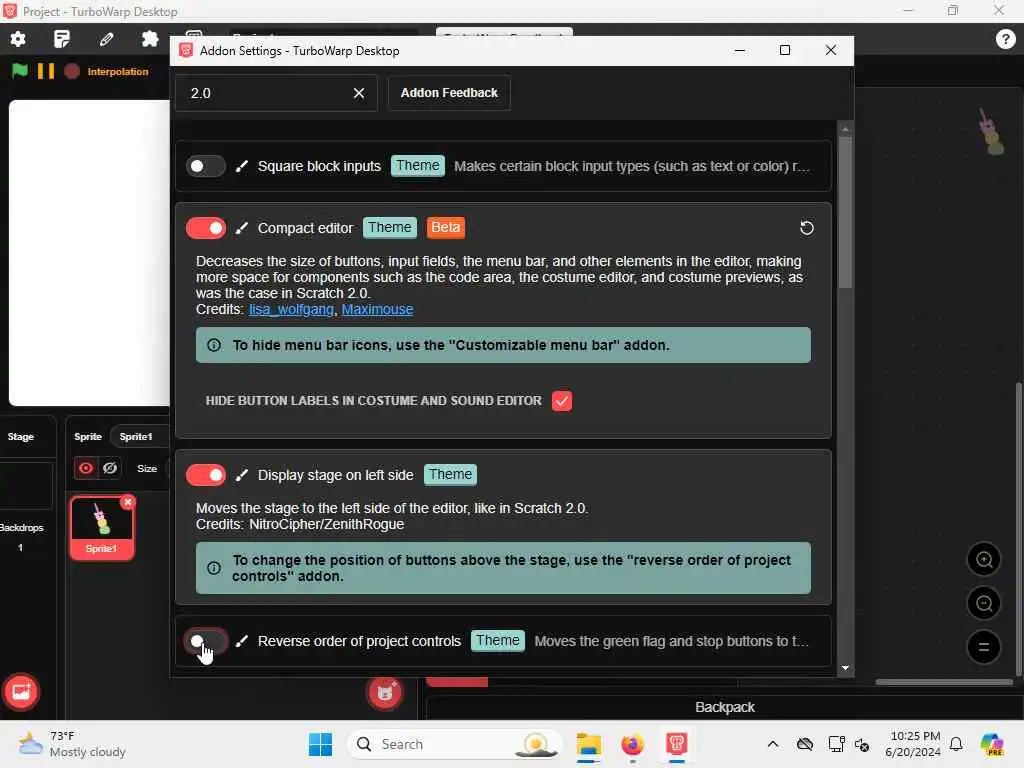
Task: Clear the addon search field
Action: coord(359,93)
